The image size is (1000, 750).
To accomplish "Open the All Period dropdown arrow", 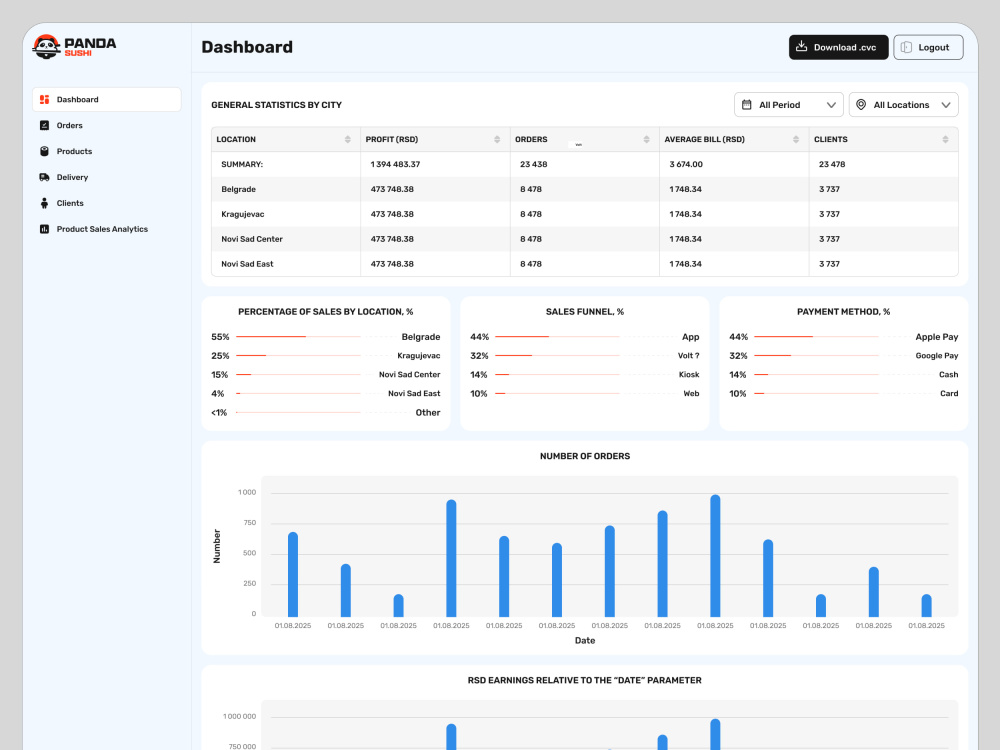I will [831, 105].
